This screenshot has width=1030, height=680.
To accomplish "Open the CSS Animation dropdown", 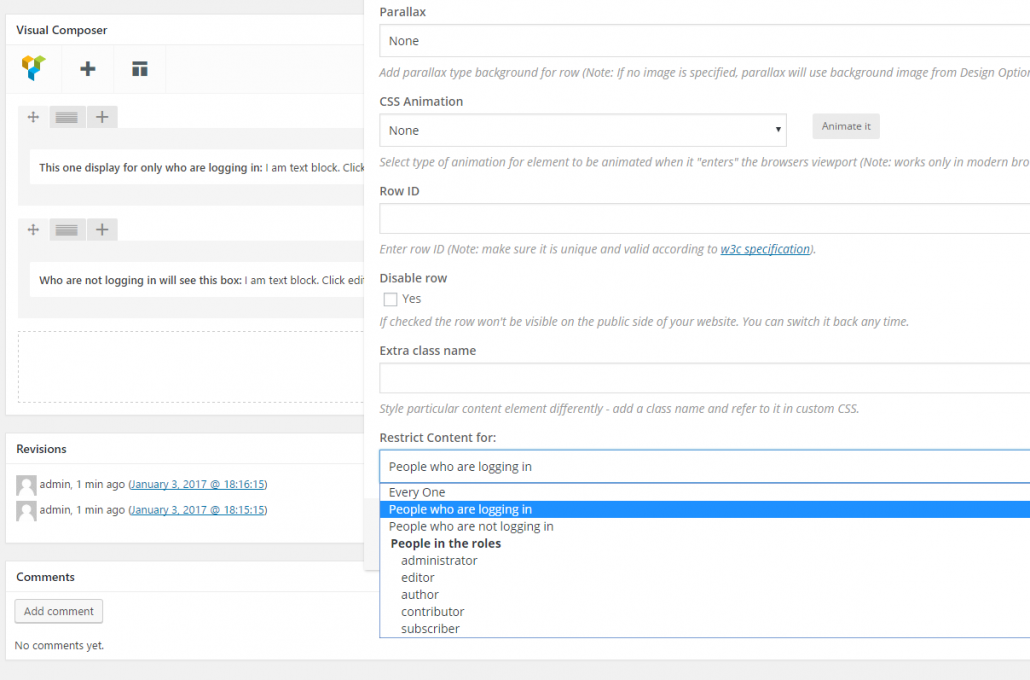I will [x=583, y=130].
